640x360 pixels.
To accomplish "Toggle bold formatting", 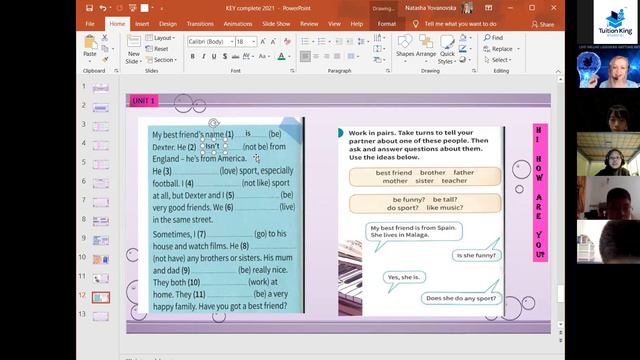I will click(192, 56).
